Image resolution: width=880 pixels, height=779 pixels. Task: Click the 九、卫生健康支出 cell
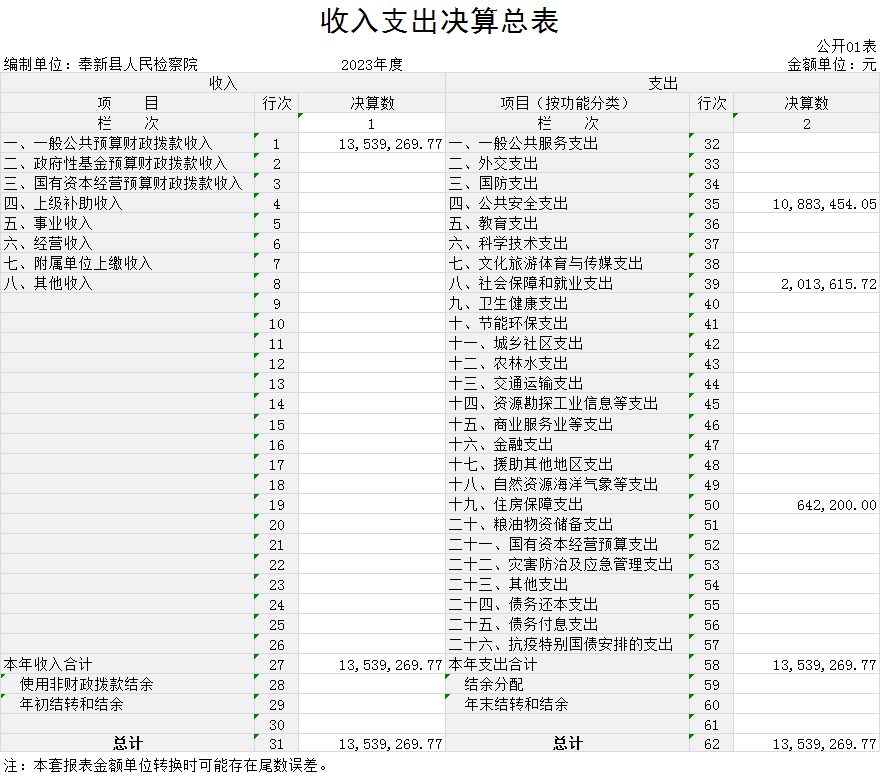(567, 304)
